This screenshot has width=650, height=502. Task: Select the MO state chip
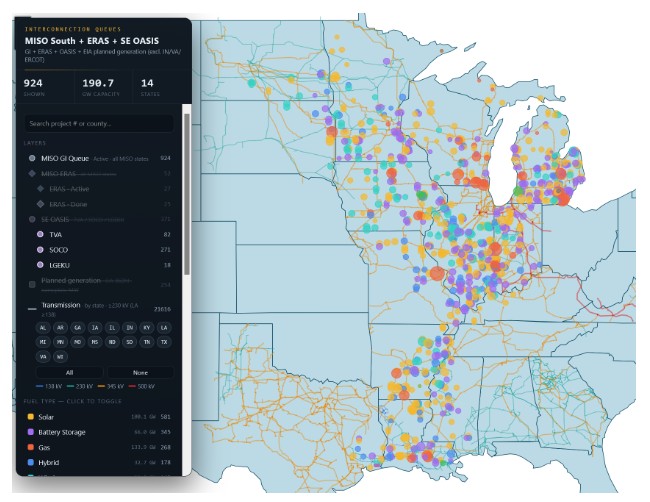tap(78, 342)
